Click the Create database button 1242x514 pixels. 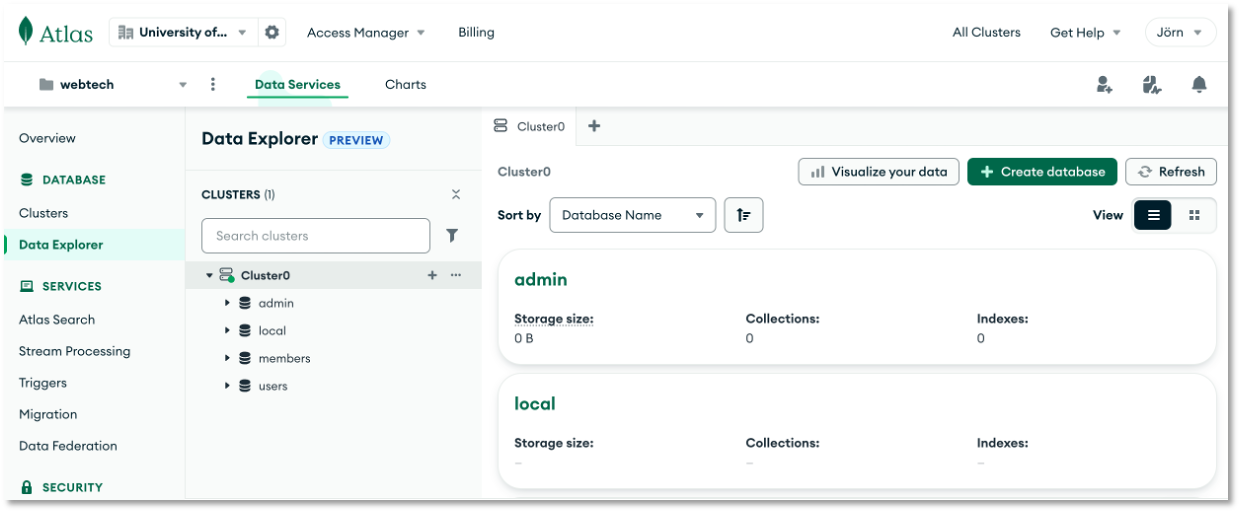pos(1042,172)
